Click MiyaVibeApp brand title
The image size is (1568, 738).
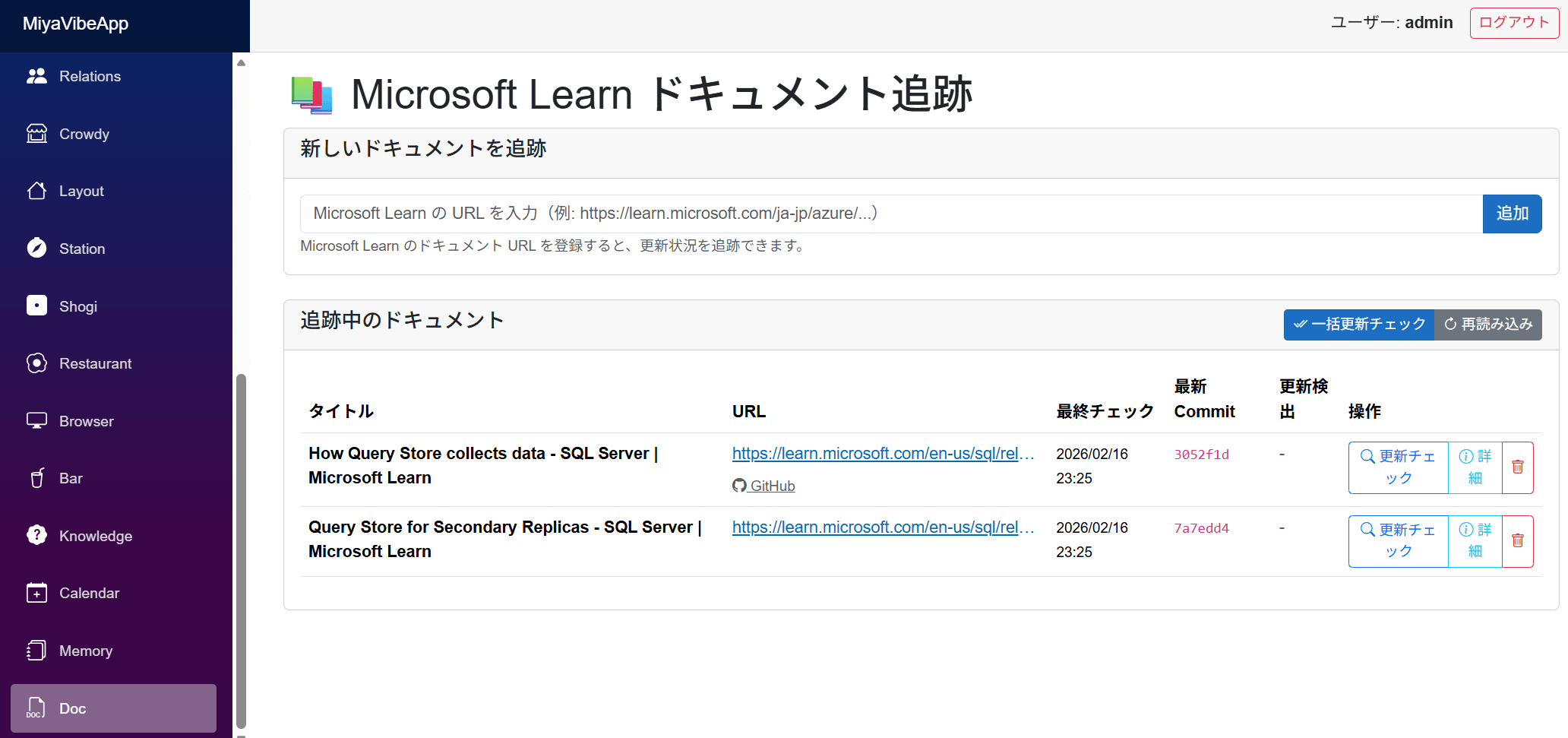pyautogui.click(x=75, y=24)
